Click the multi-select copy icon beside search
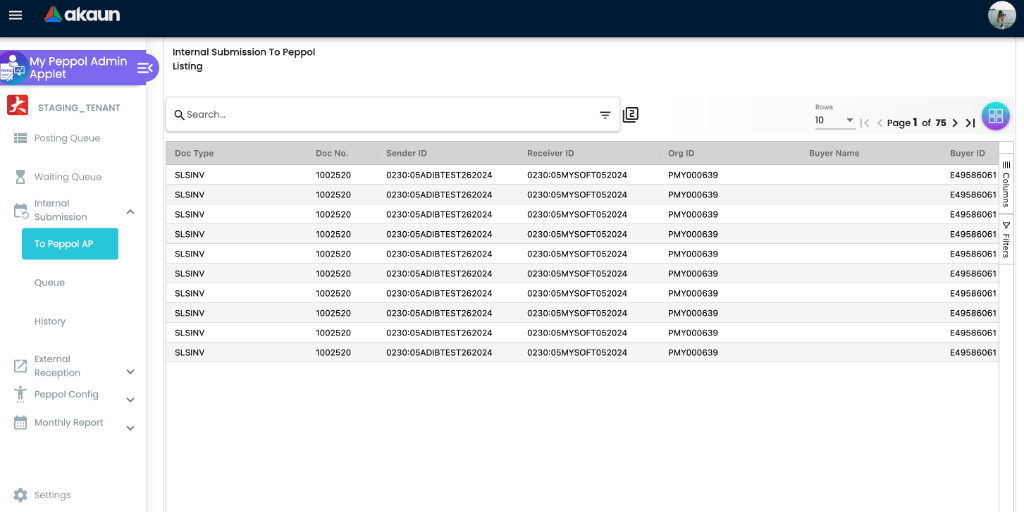Viewport: 1024px width, 512px height. tap(630, 115)
